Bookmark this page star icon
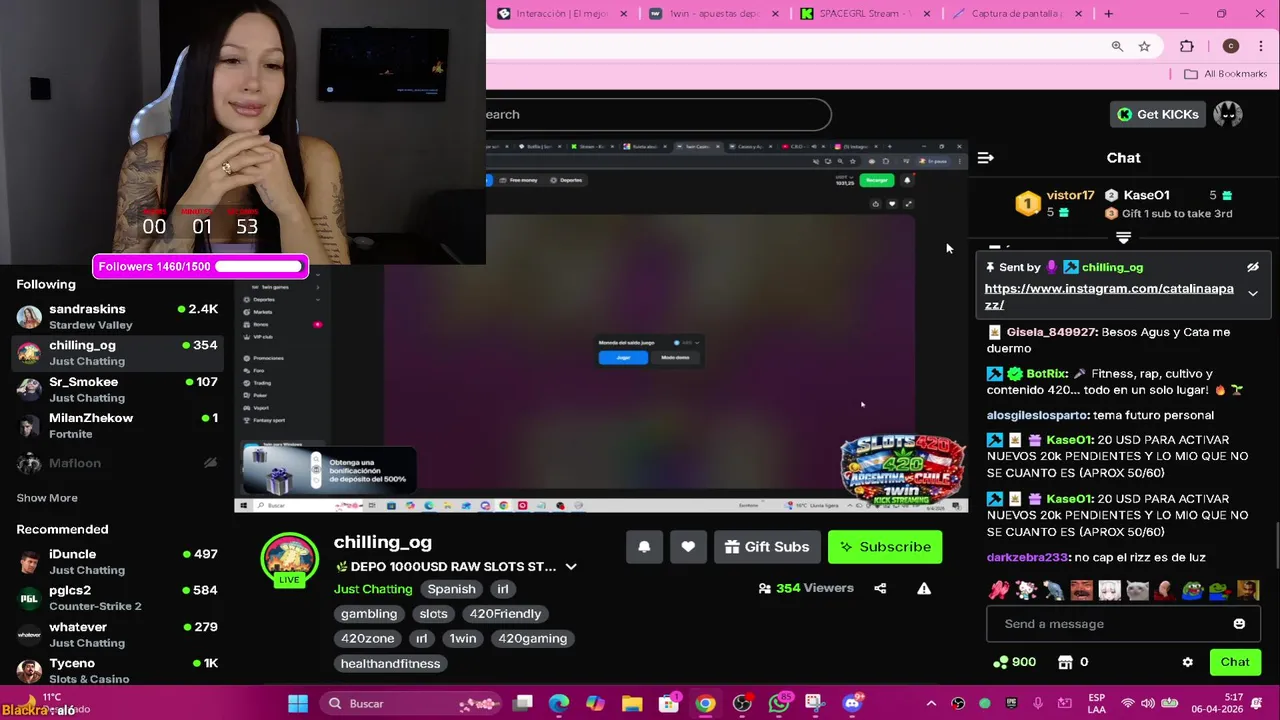 coord(1144,46)
